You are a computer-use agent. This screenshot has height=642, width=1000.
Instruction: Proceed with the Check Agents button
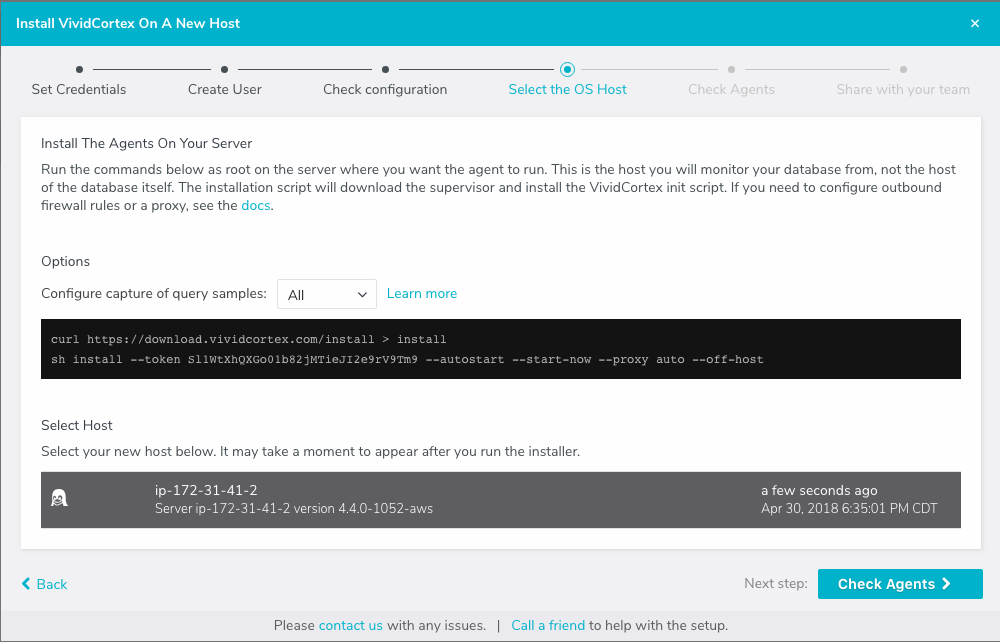[900, 584]
